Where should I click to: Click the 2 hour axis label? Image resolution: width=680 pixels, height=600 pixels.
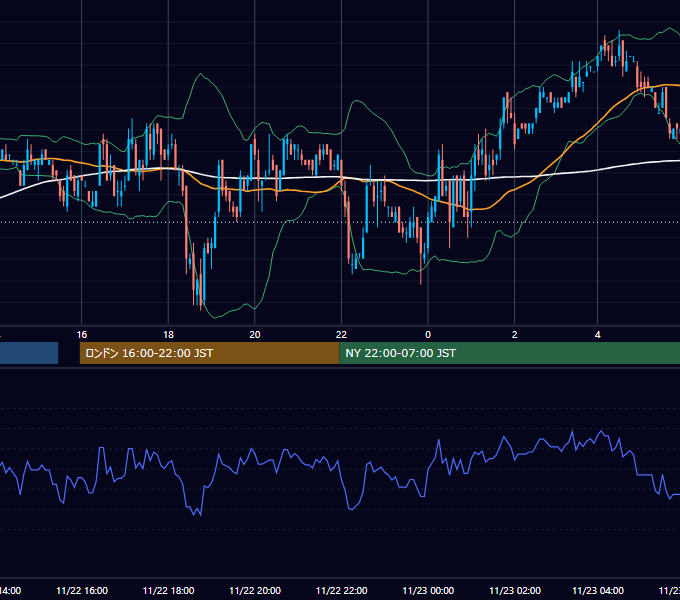[x=514, y=335]
